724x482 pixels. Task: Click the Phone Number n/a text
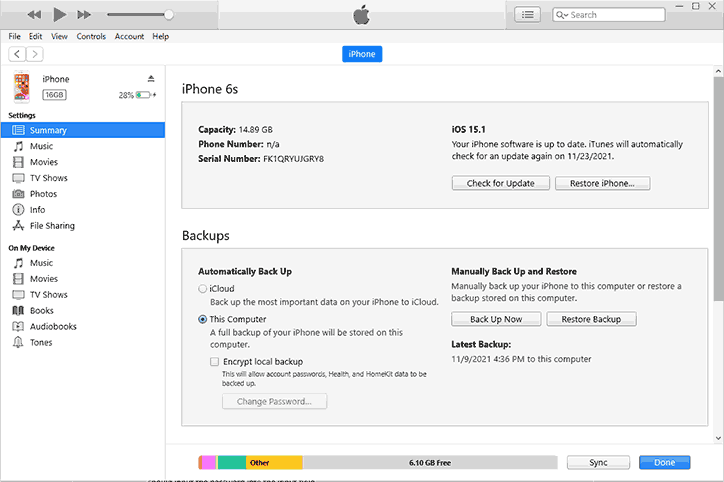(x=239, y=144)
